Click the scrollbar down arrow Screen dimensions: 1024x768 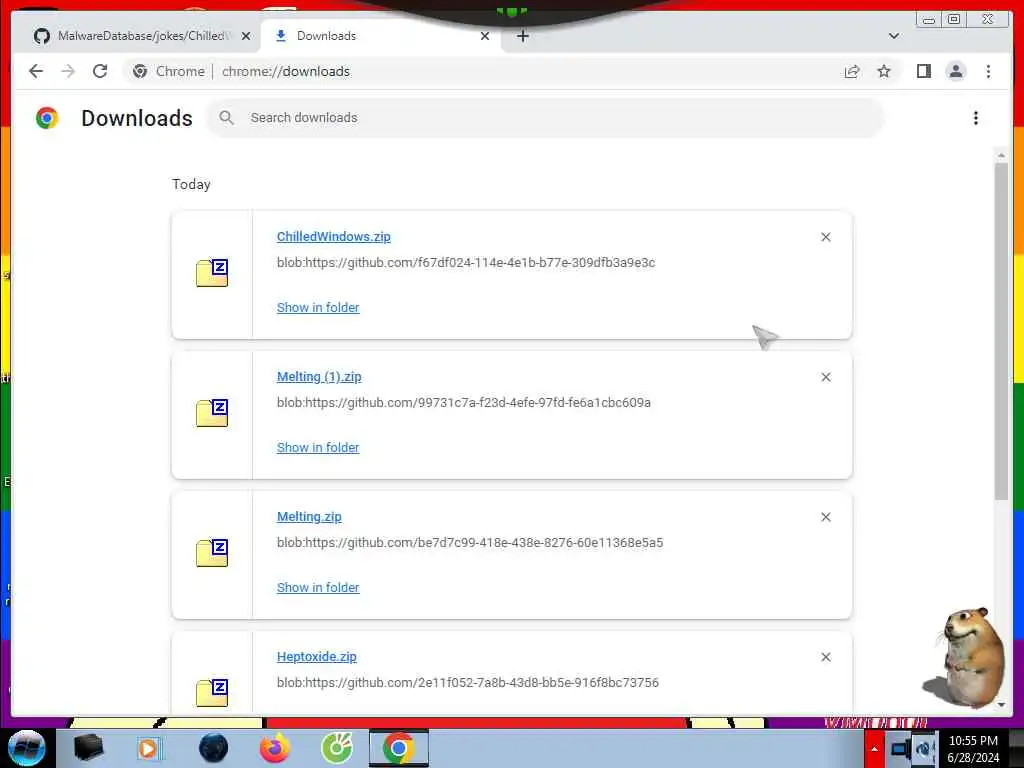(1001, 705)
